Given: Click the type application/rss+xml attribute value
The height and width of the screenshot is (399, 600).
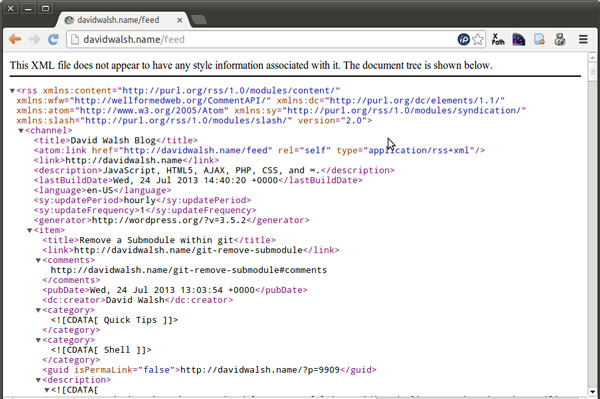Looking at the screenshot, I should coord(419,150).
